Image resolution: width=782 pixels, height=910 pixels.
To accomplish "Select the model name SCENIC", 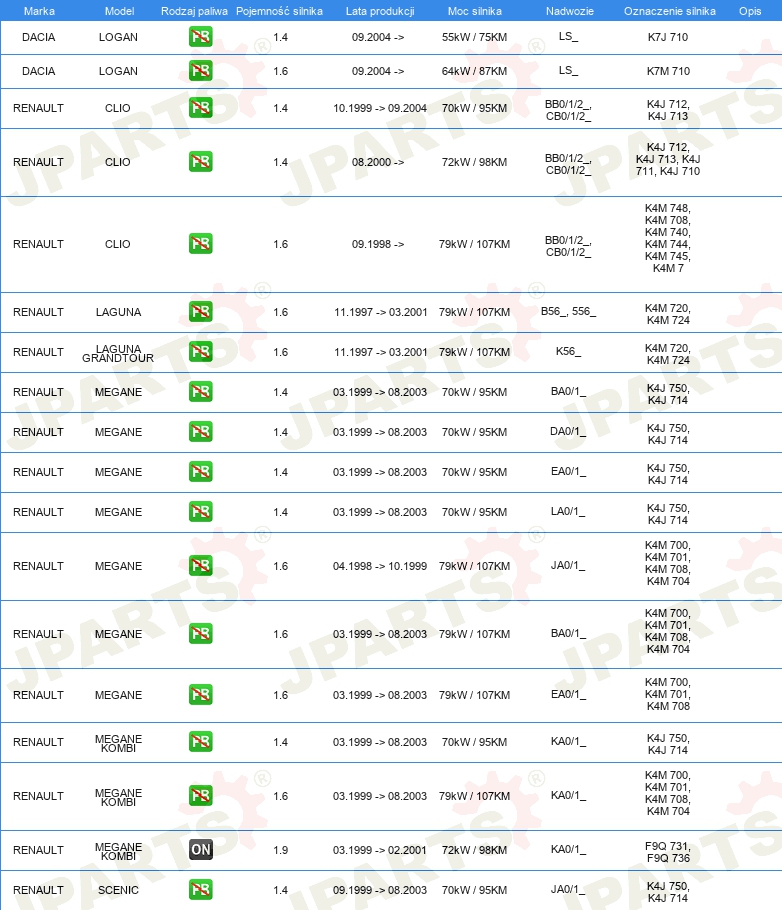I will (x=118, y=890).
